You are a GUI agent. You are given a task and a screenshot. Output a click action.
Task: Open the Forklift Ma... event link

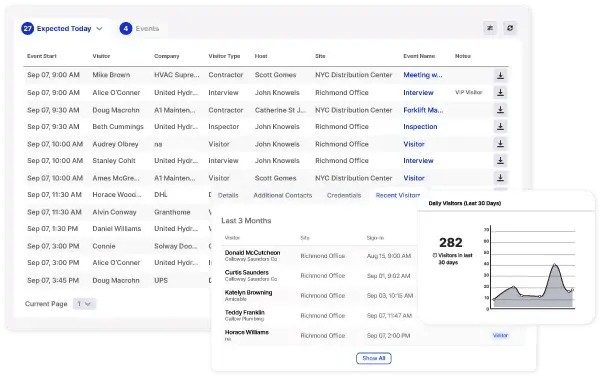(423, 110)
